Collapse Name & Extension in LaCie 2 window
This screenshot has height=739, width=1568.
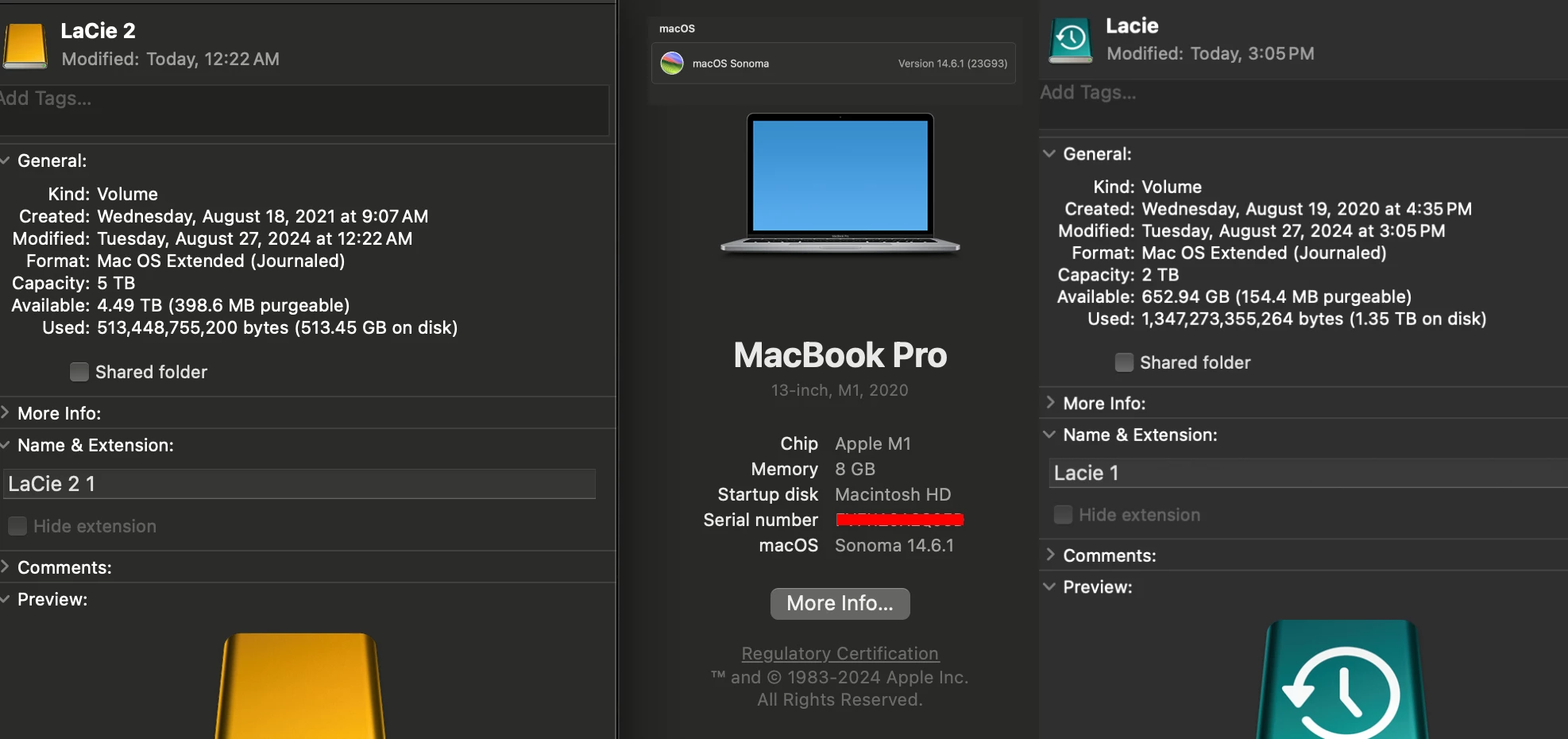[5, 445]
